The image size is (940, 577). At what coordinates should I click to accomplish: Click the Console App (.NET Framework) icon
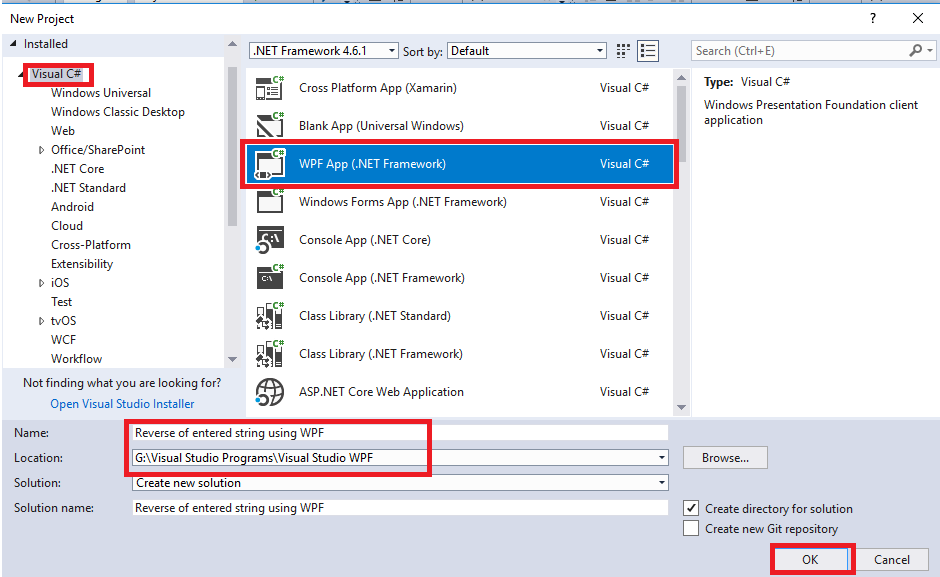coord(270,278)
